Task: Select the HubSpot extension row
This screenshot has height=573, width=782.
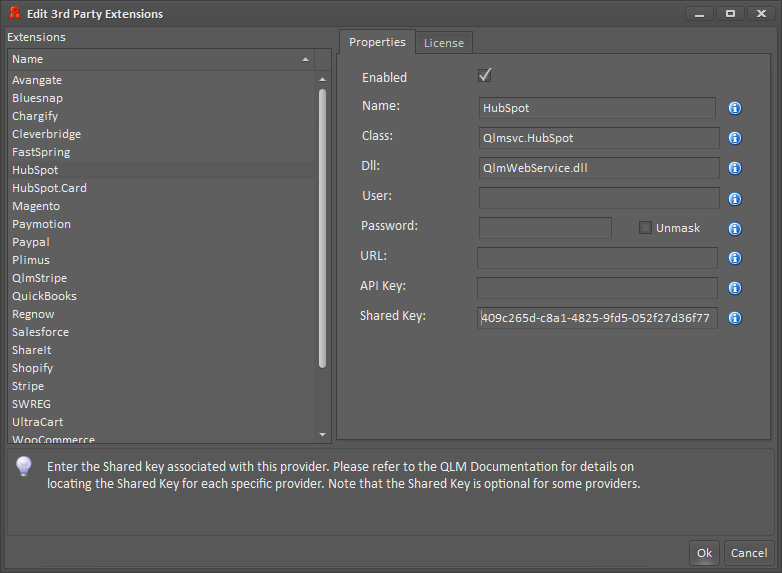Action: (161, 170)
